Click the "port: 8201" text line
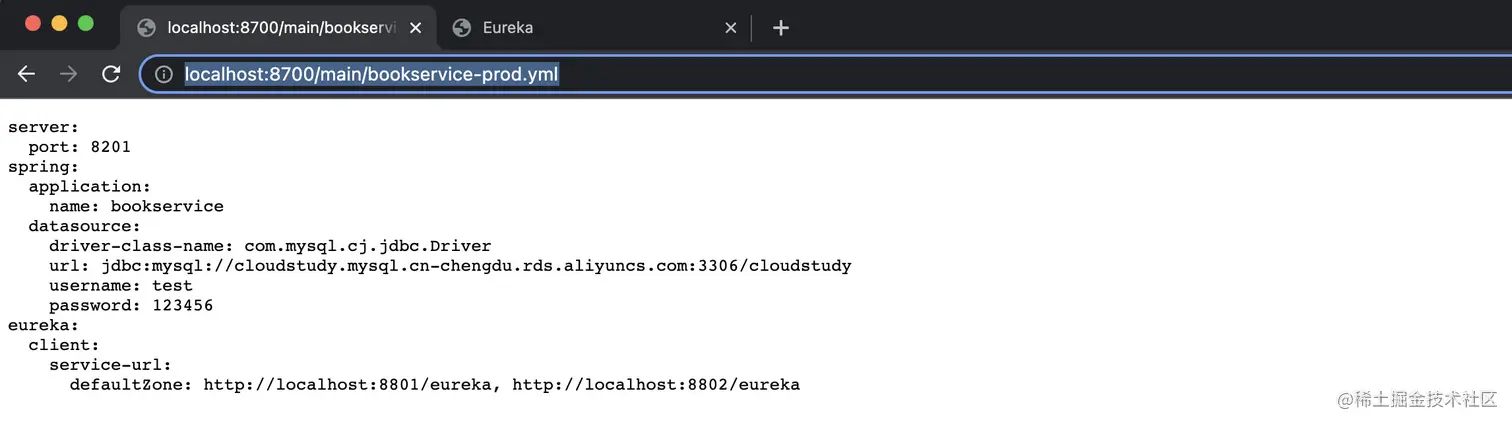The height and width of the screenshot is (424, 1512). [80, 147]
